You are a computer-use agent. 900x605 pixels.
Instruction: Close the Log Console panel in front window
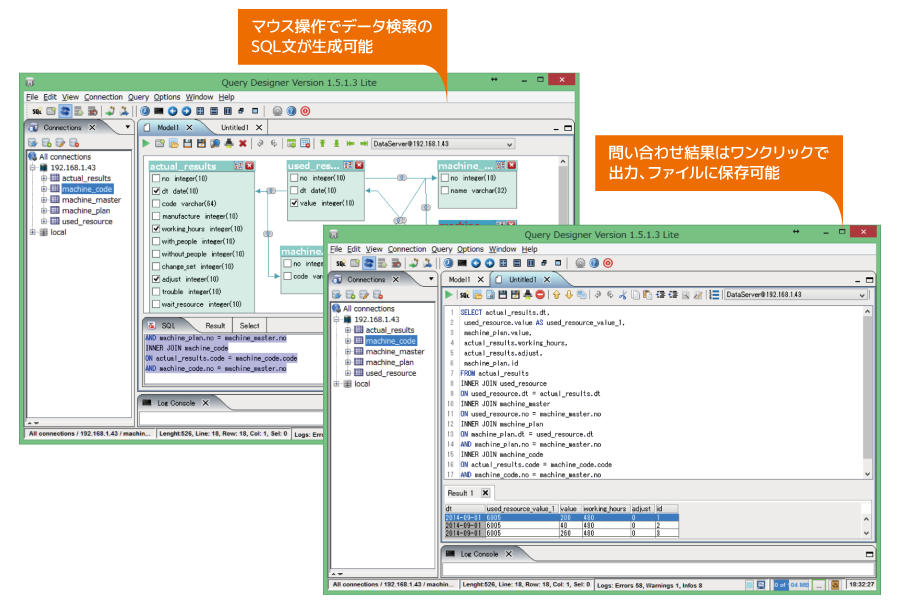(x=509, y=554)
